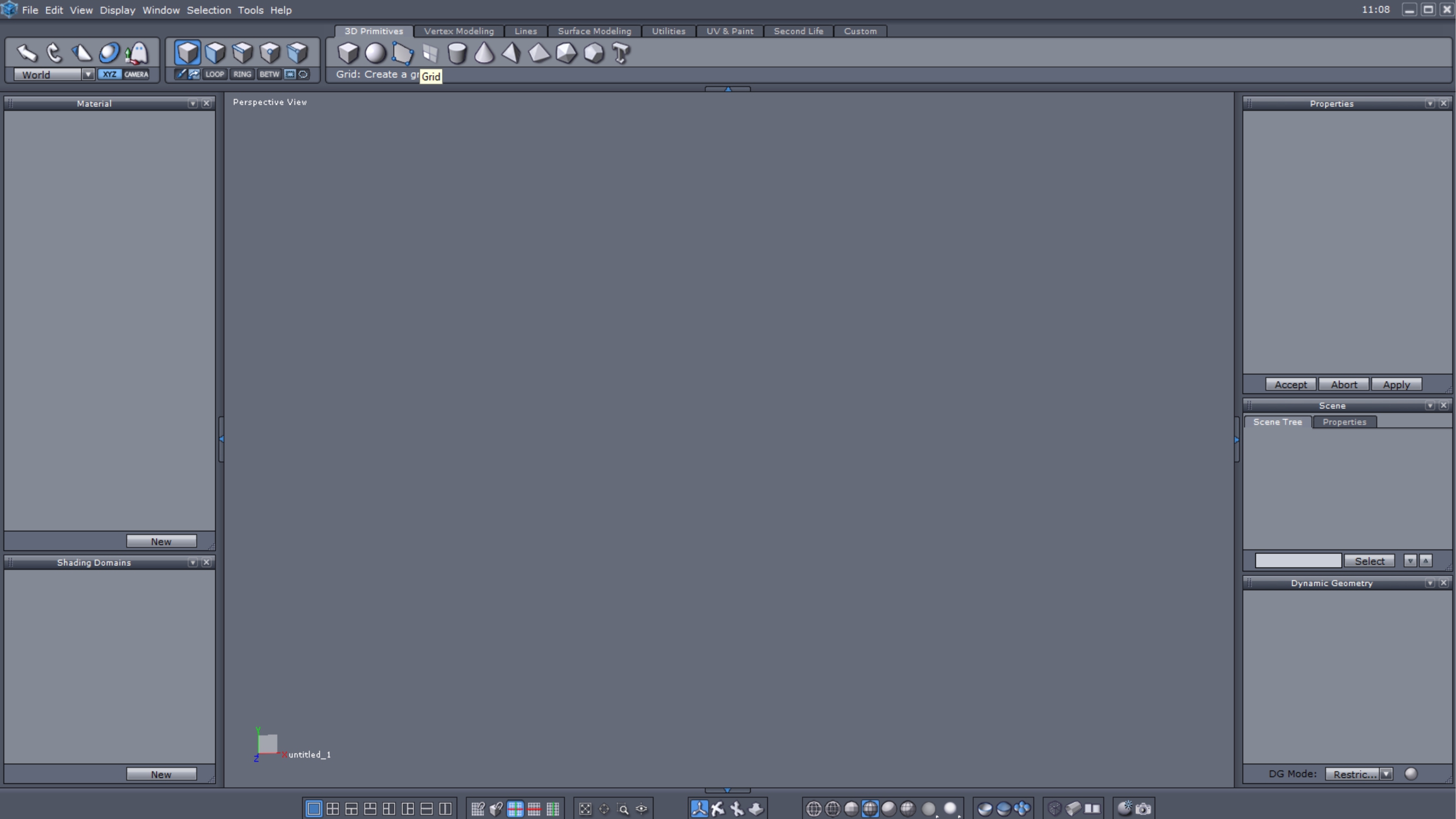Image resolution: width=1456 pixels, height=819 pixels.
Task: Click New in the Material panel
Action: tap(161, 541)
